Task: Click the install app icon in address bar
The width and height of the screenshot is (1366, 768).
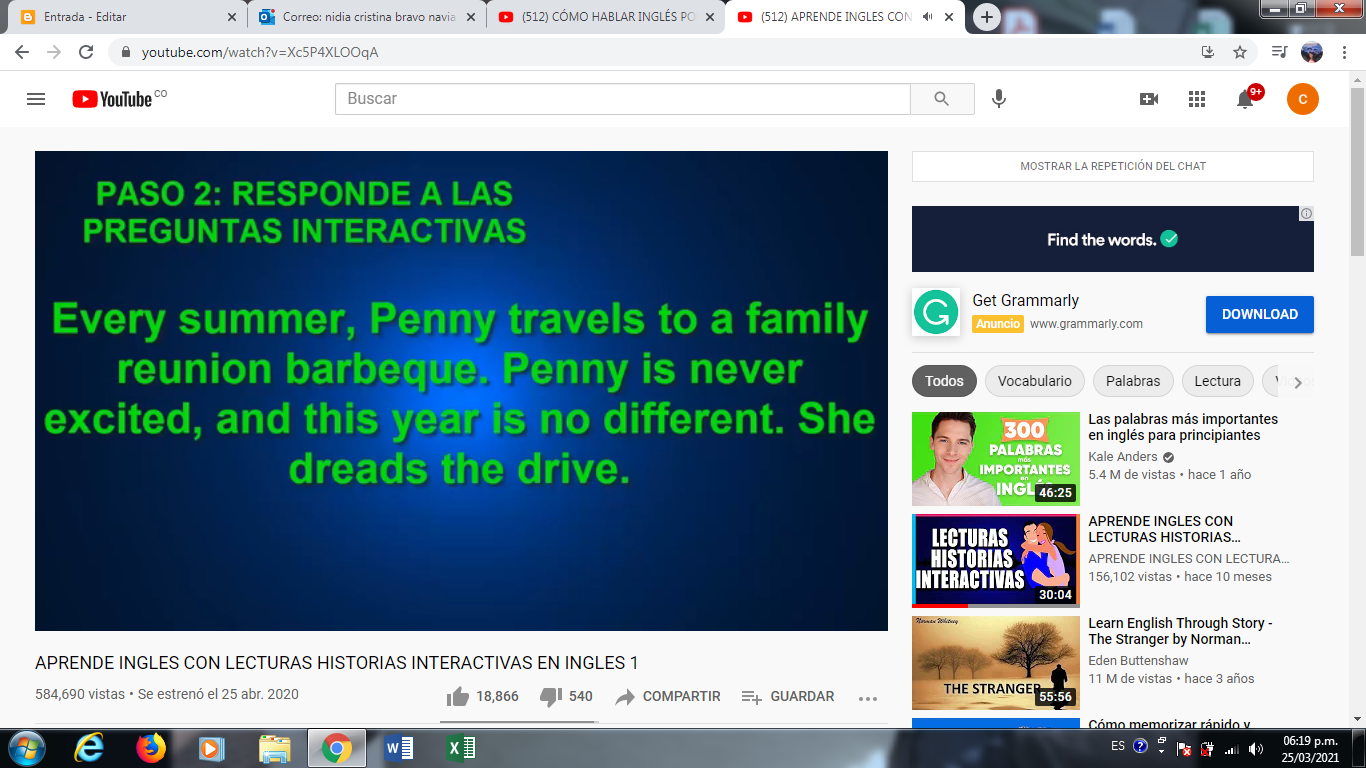Action: 1208,52
